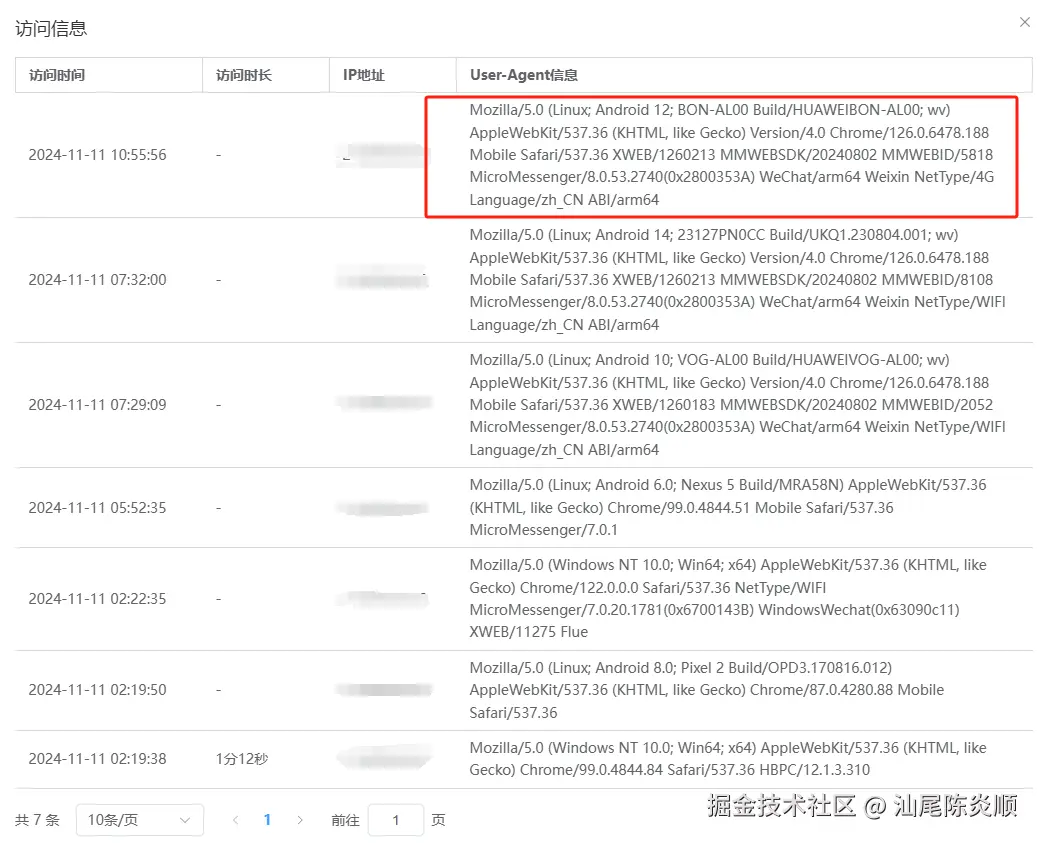Image resolution: width=1041 pixels, height=843 pixels.
Task: Click the previous page arrow
Action: coord(235,819)
